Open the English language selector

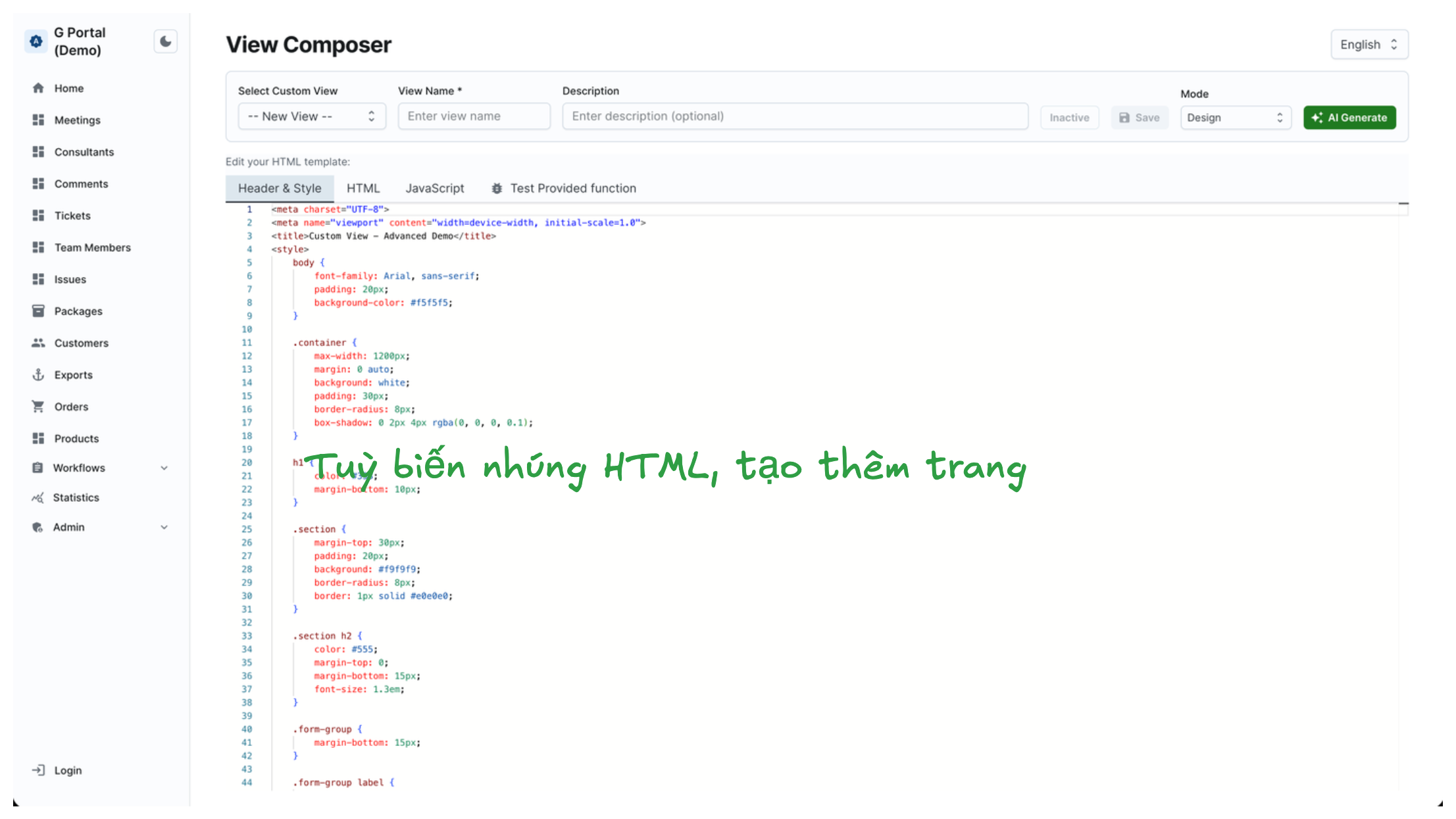coord(1368,45)
